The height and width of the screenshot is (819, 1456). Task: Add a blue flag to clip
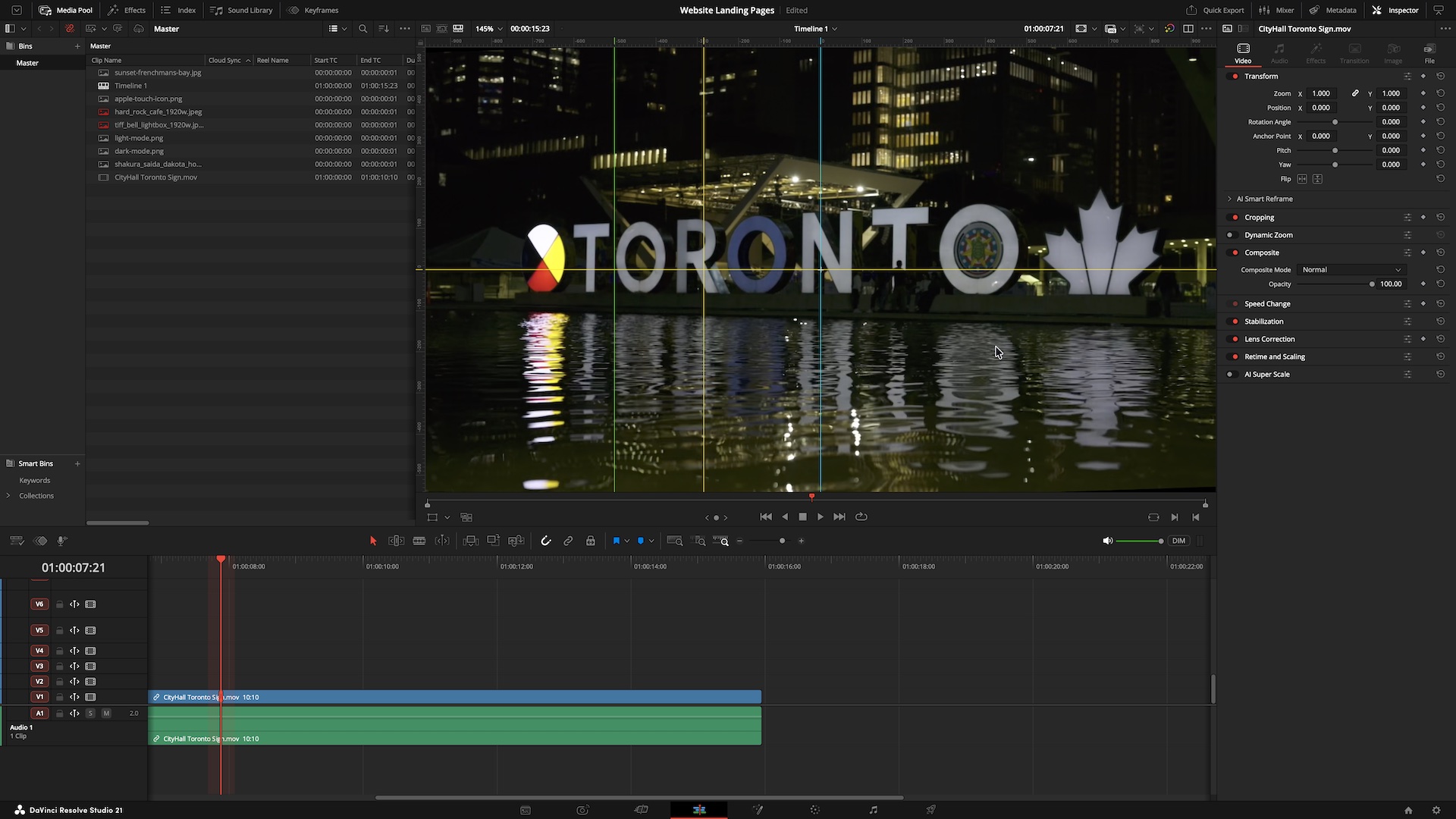(616, 541)
